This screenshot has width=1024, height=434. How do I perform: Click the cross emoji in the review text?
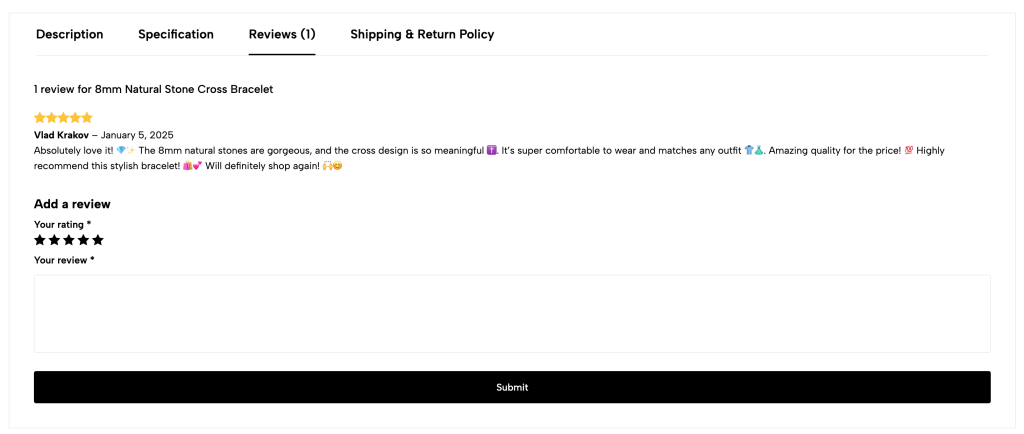click(491, 151)
